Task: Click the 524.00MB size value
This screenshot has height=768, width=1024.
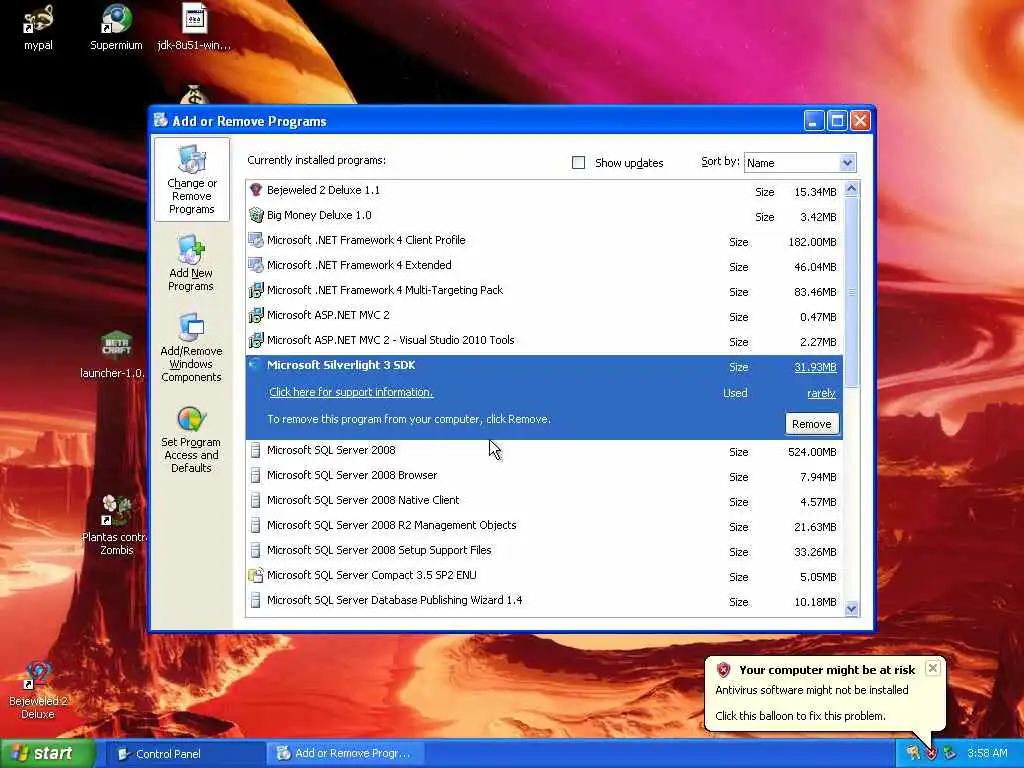Action: [812, 452]
